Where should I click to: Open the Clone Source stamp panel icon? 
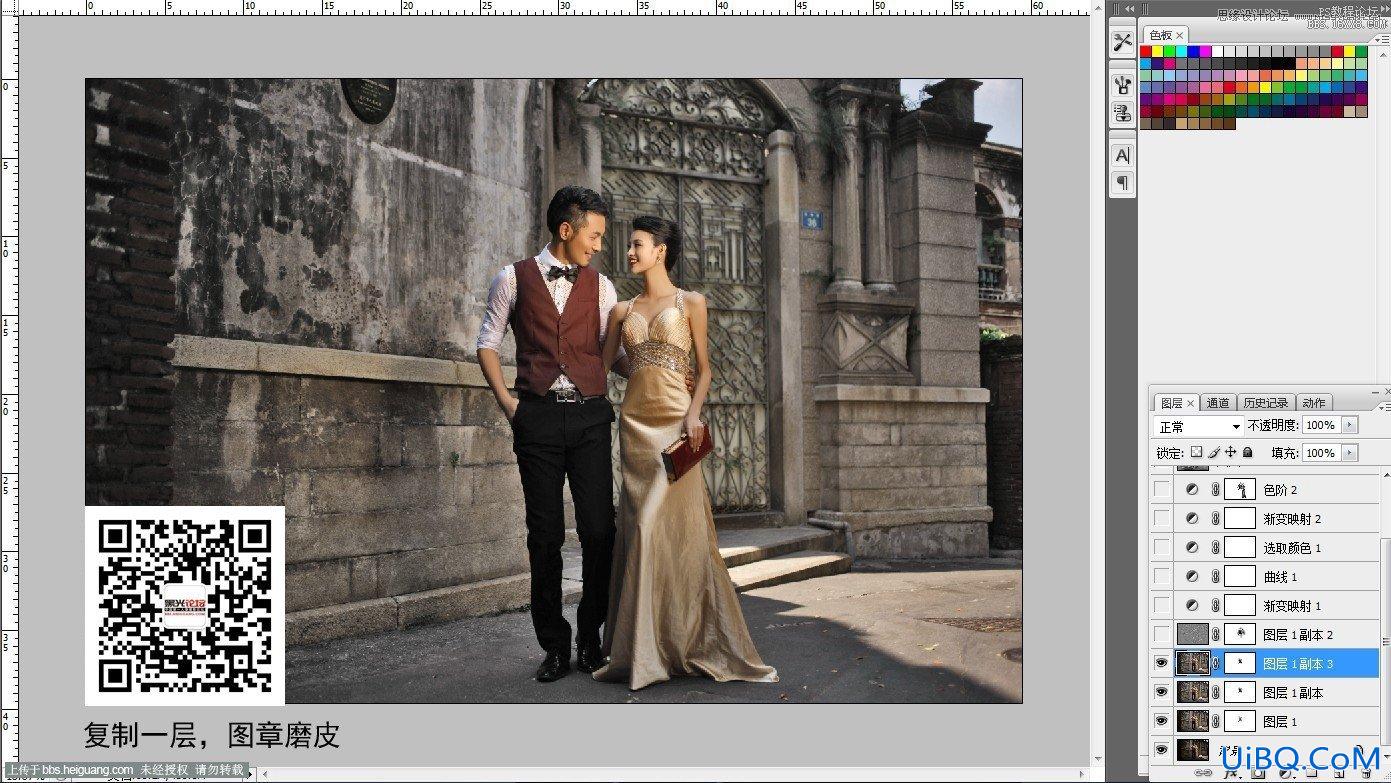pos(1123,112)
